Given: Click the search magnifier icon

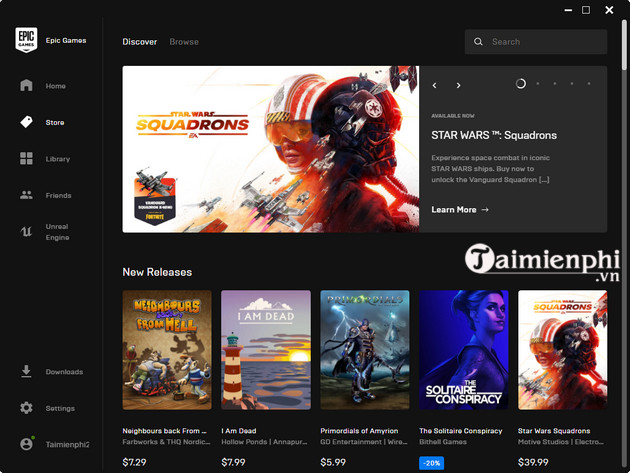Looking at the screenshot, I should pos(478,41).
